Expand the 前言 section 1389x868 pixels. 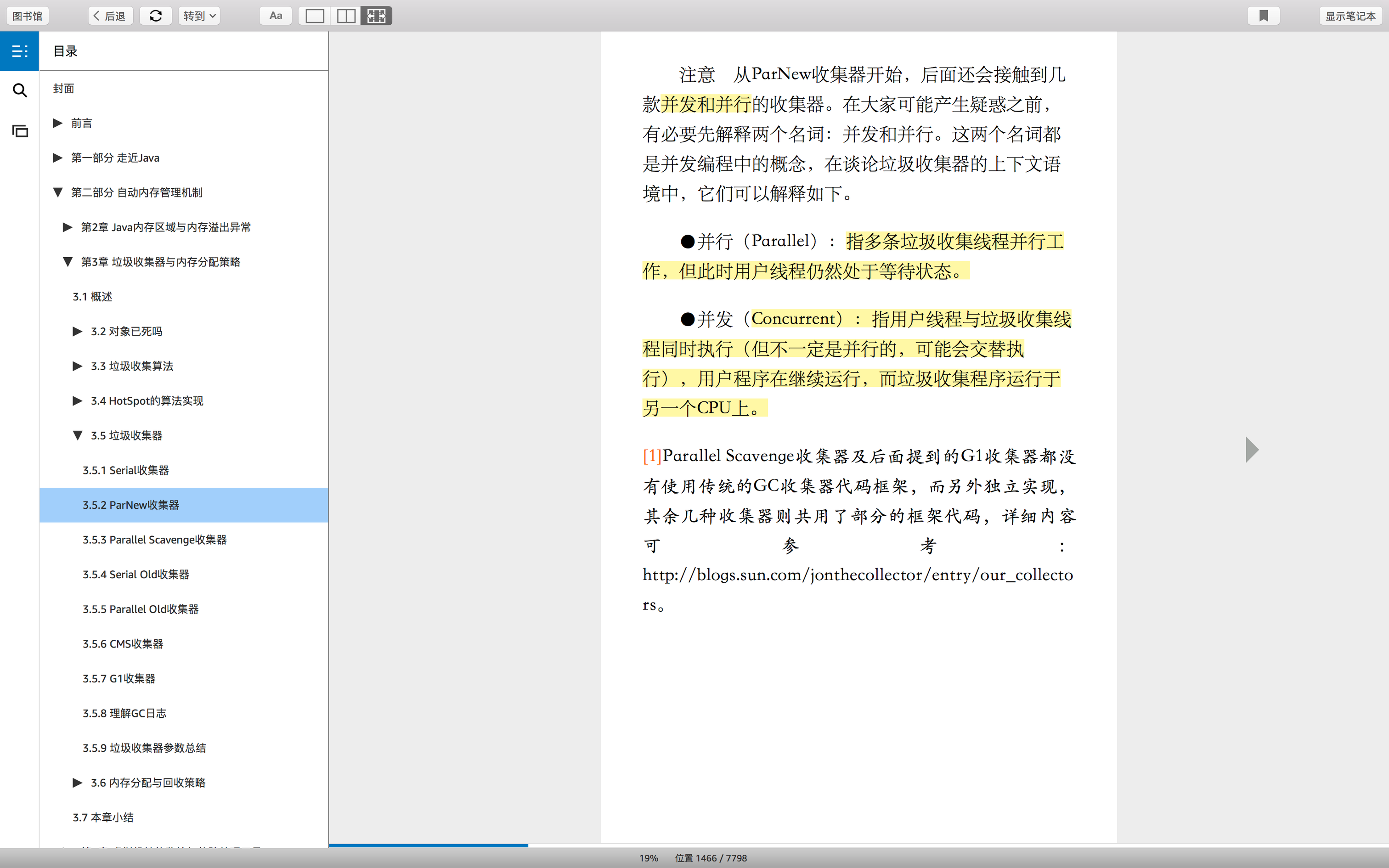tap(57, 123)
